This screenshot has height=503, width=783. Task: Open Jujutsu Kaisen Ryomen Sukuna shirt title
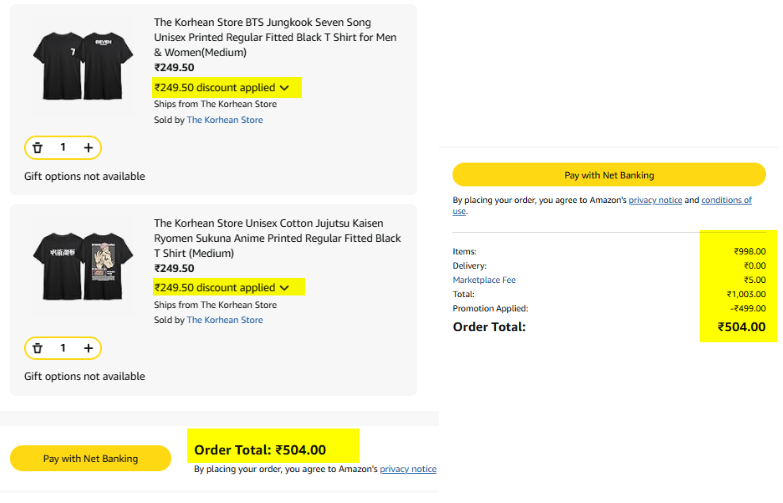point(278,238)
